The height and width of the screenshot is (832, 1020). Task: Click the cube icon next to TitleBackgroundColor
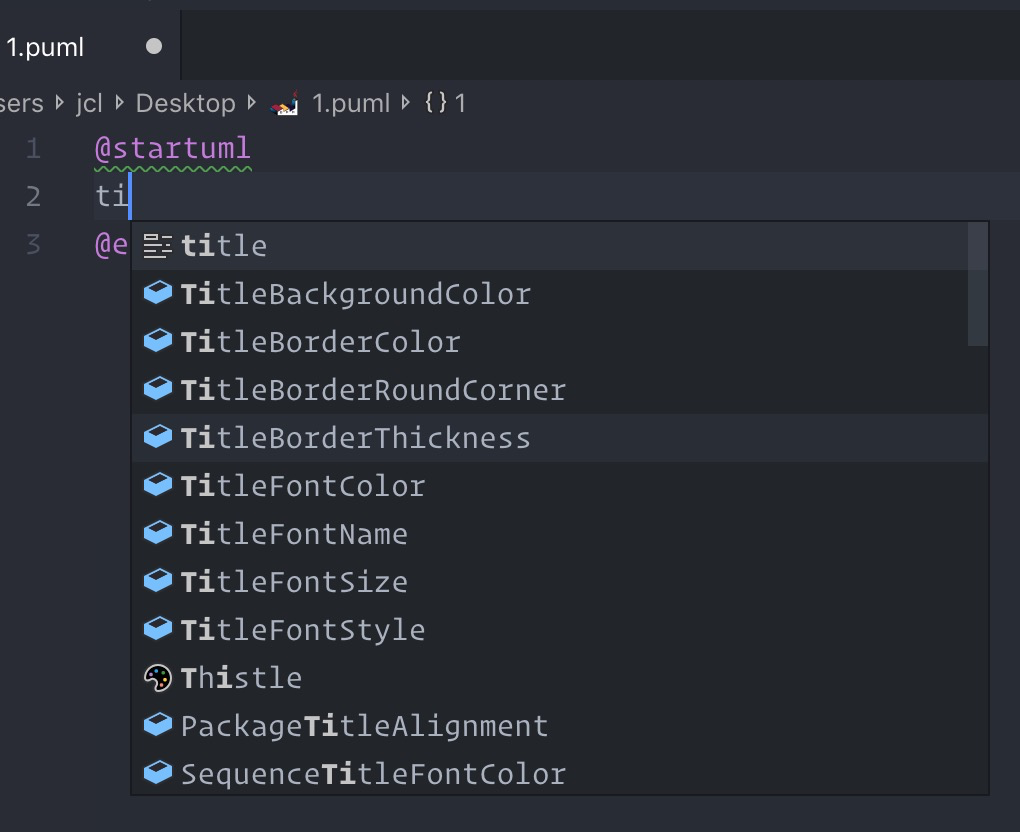[x=157, y=293]
